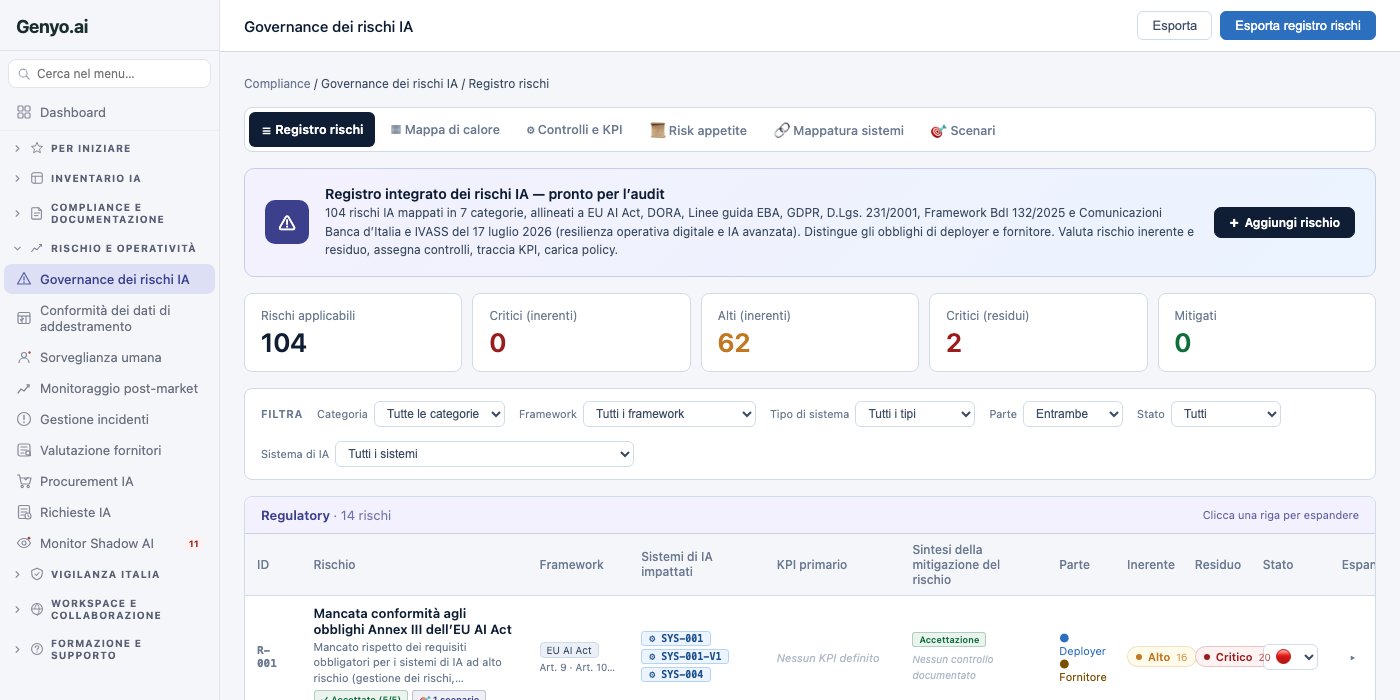Click the table icon for Conformità dei dati
This screenshot has width=1400, height=700.
pos(24,318)
